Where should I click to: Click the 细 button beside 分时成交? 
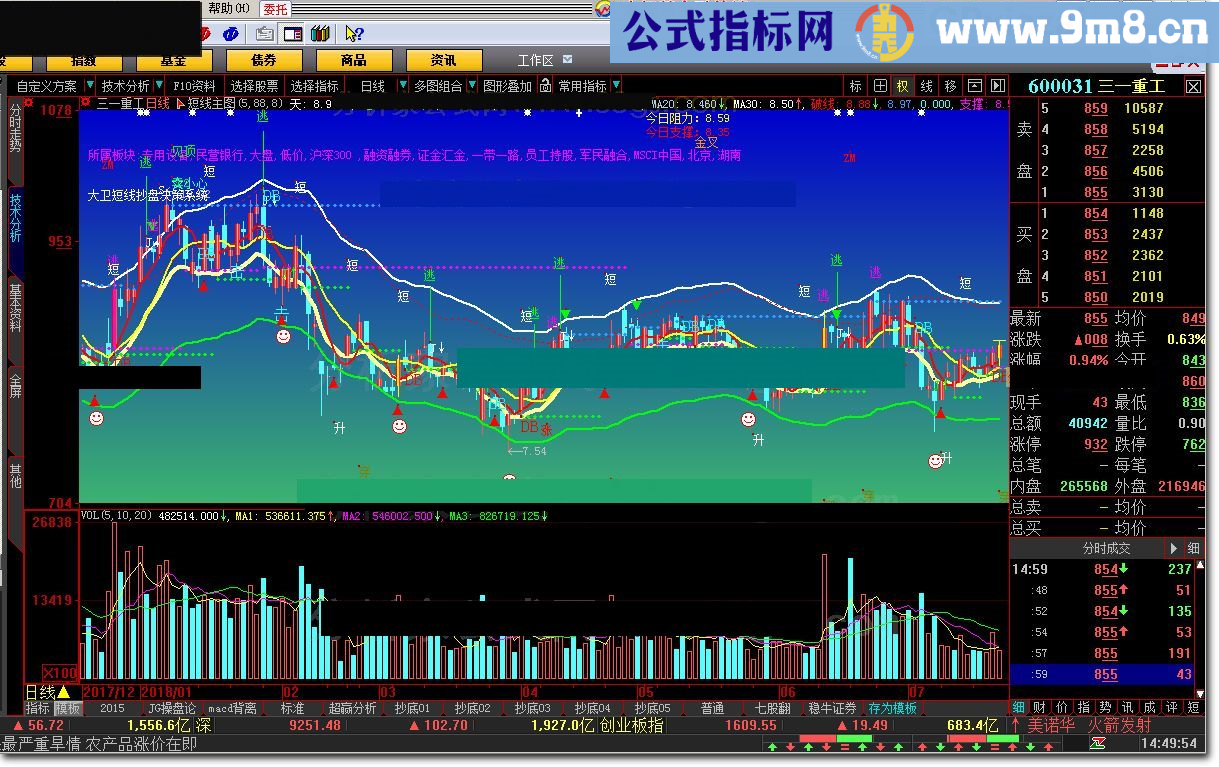[1193, 549]
